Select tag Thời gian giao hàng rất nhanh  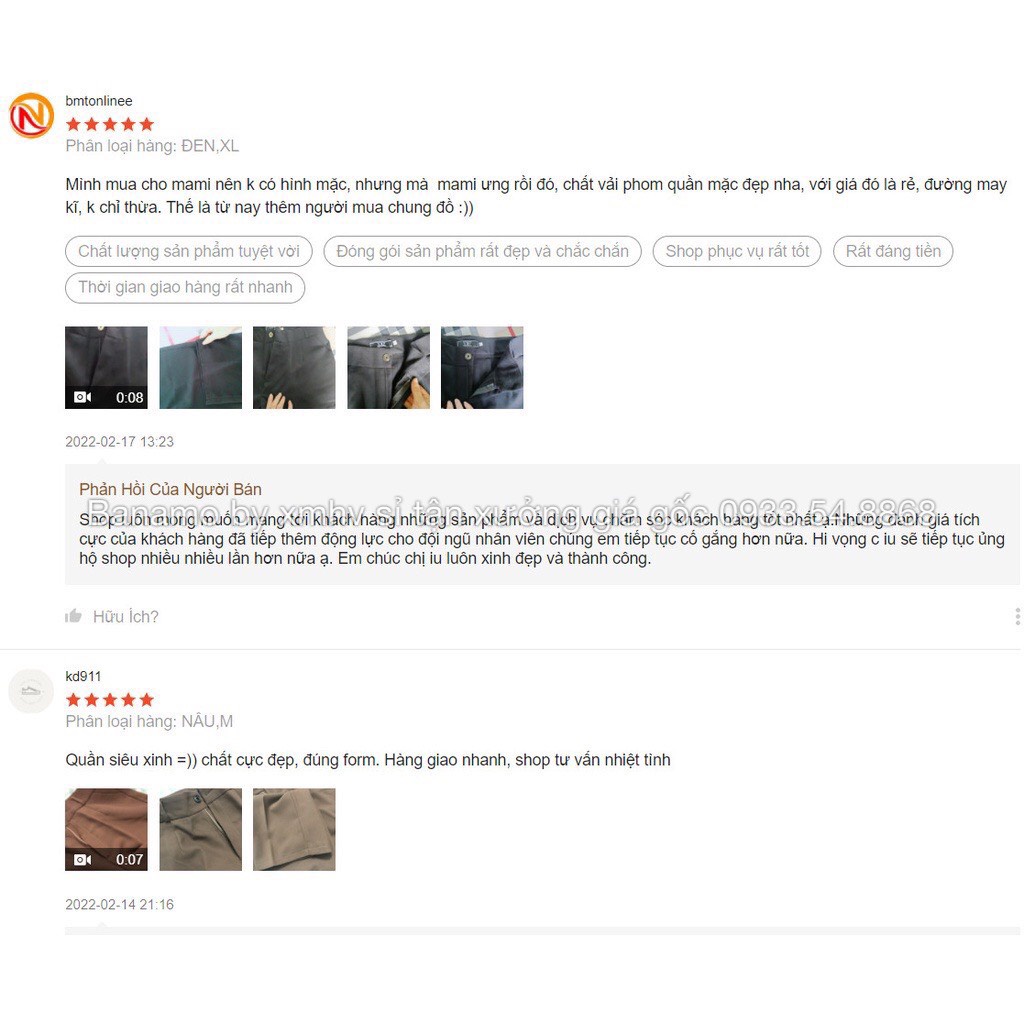click(185, 287)
